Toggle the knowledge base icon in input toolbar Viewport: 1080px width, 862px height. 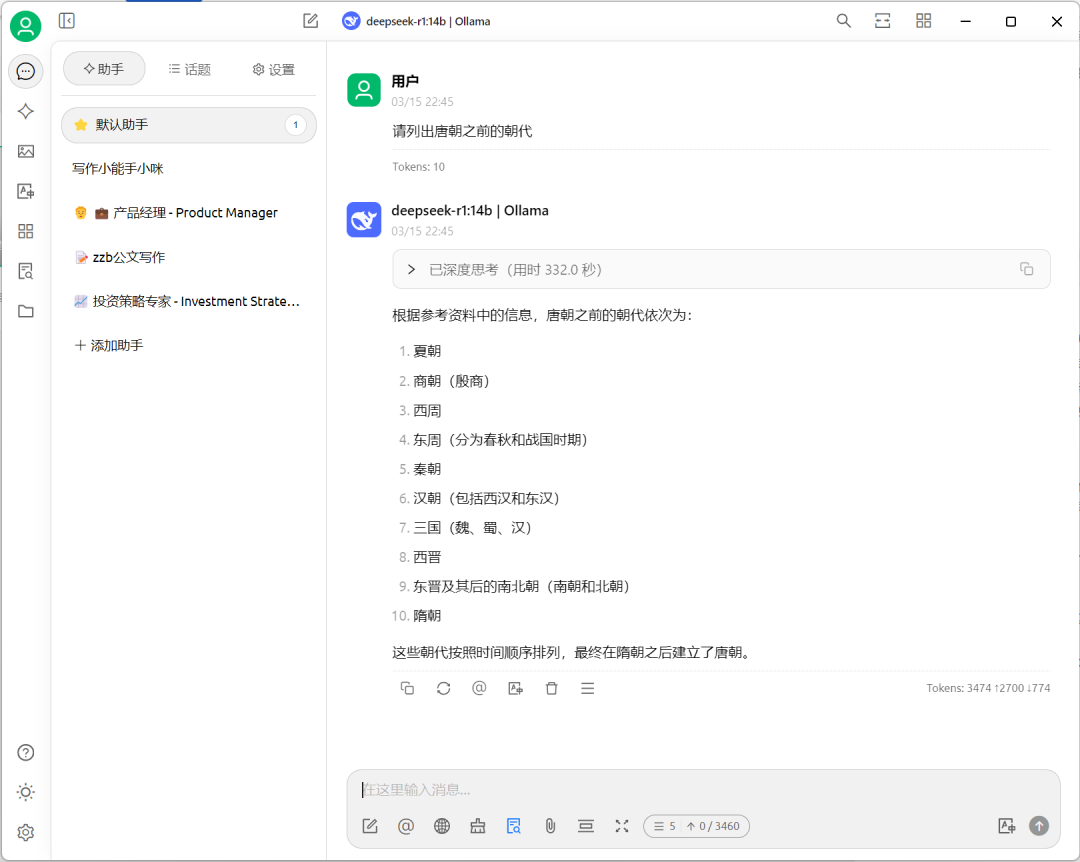[x=513, y=826]
